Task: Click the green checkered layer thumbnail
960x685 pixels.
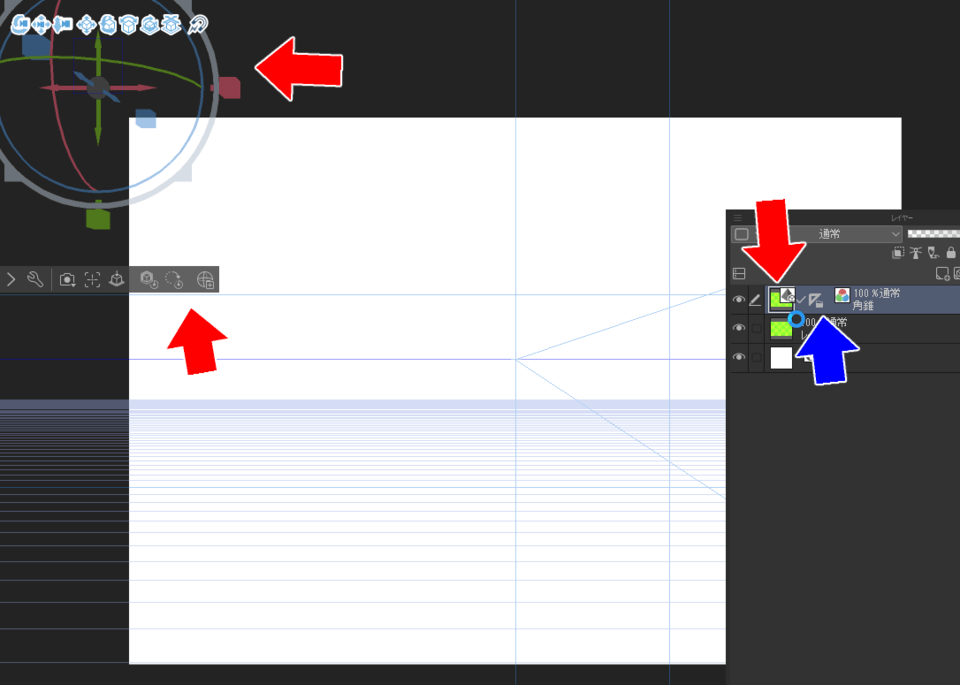Action: (x=781, y=329)
